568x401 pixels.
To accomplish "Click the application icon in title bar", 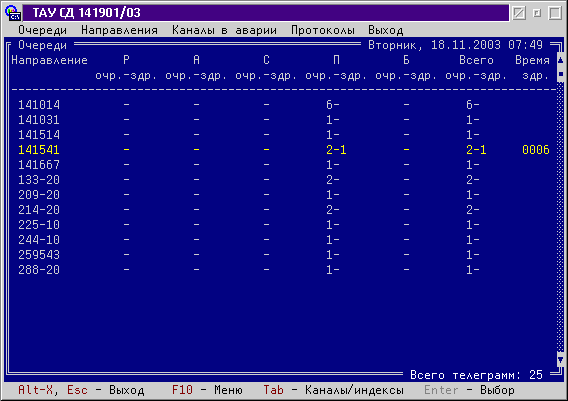I will [13, 13].
